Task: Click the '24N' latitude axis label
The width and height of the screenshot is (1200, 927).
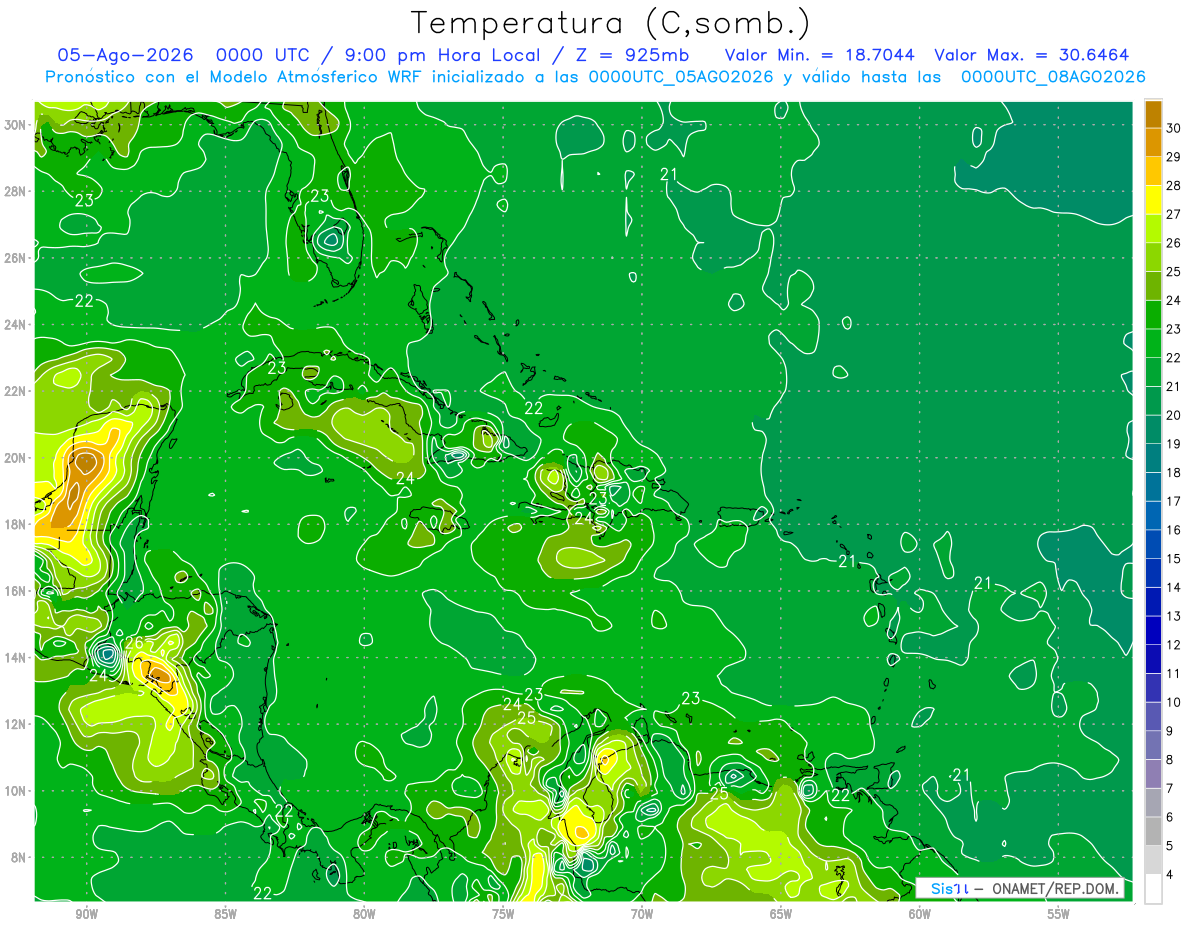Action: 17,325
